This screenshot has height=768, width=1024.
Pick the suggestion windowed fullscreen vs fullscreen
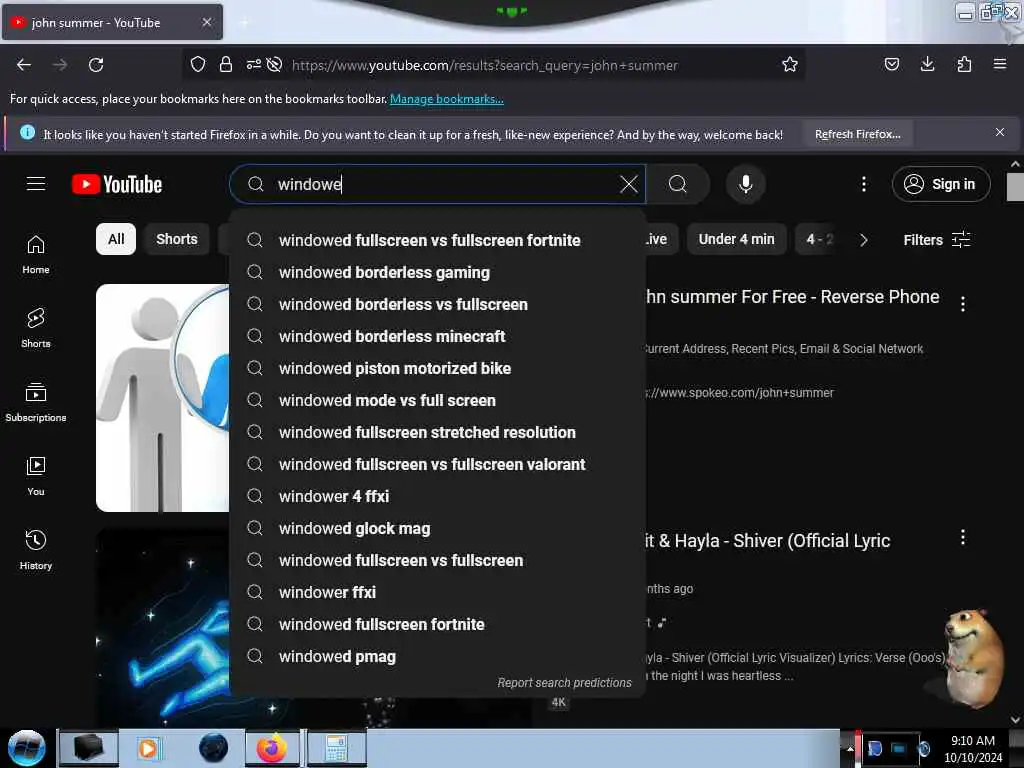click(438, 560)
